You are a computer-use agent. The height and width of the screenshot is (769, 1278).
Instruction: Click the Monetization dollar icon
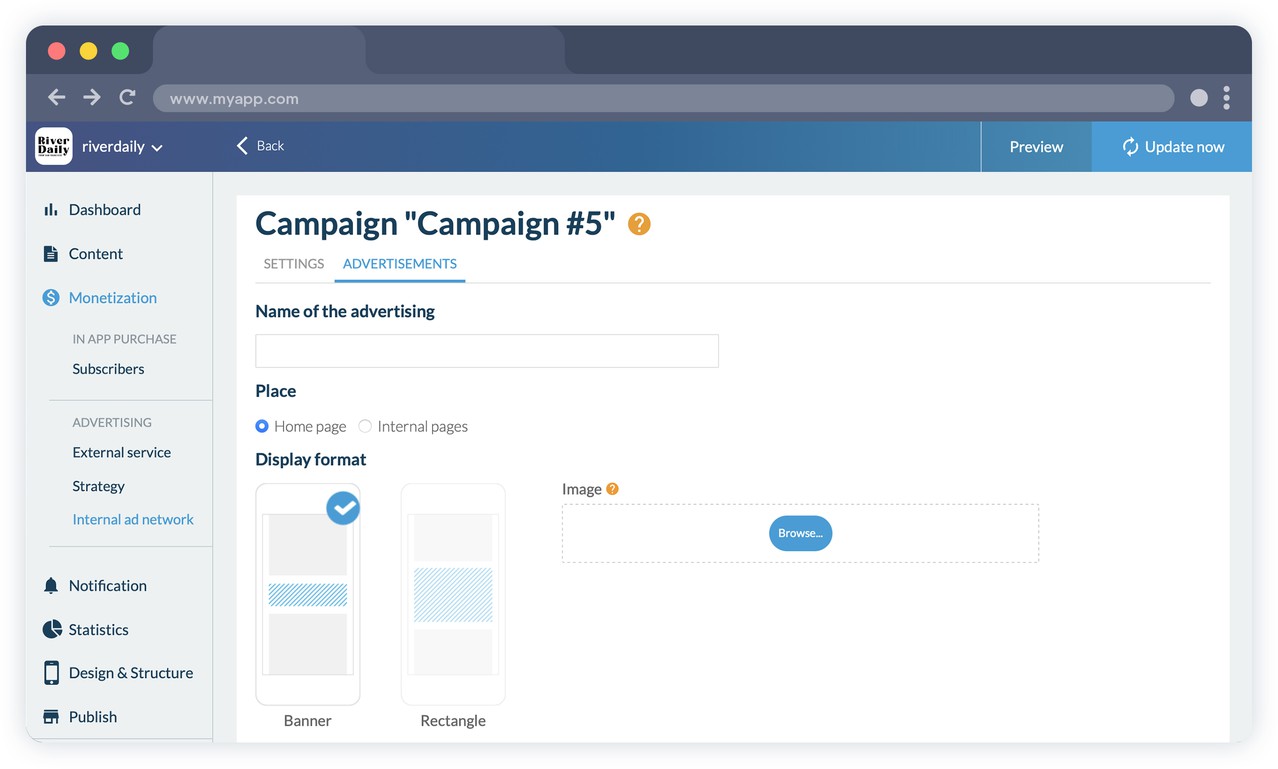click(x=51, y=298)
